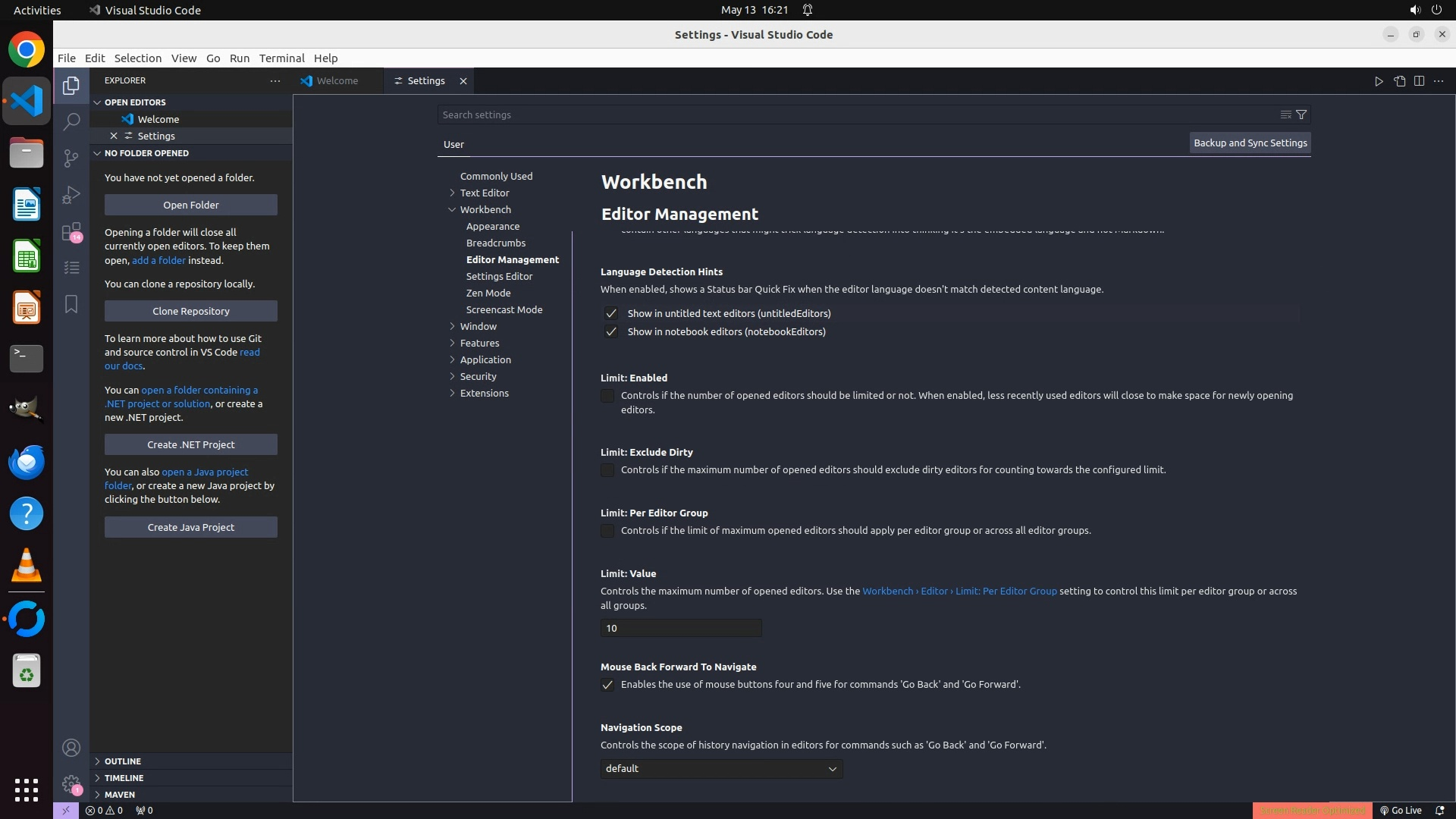Open the Search view in activity bar
Image resolution: width=1456 pixels, height=819 pixels.
click(x=71, y=121)
